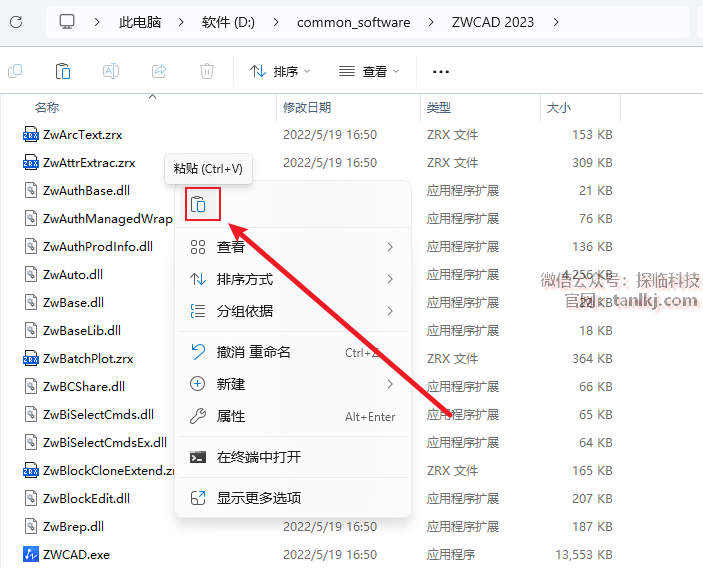Expand the chevron before 此电脑 in the address bar

tap(97, 22)
